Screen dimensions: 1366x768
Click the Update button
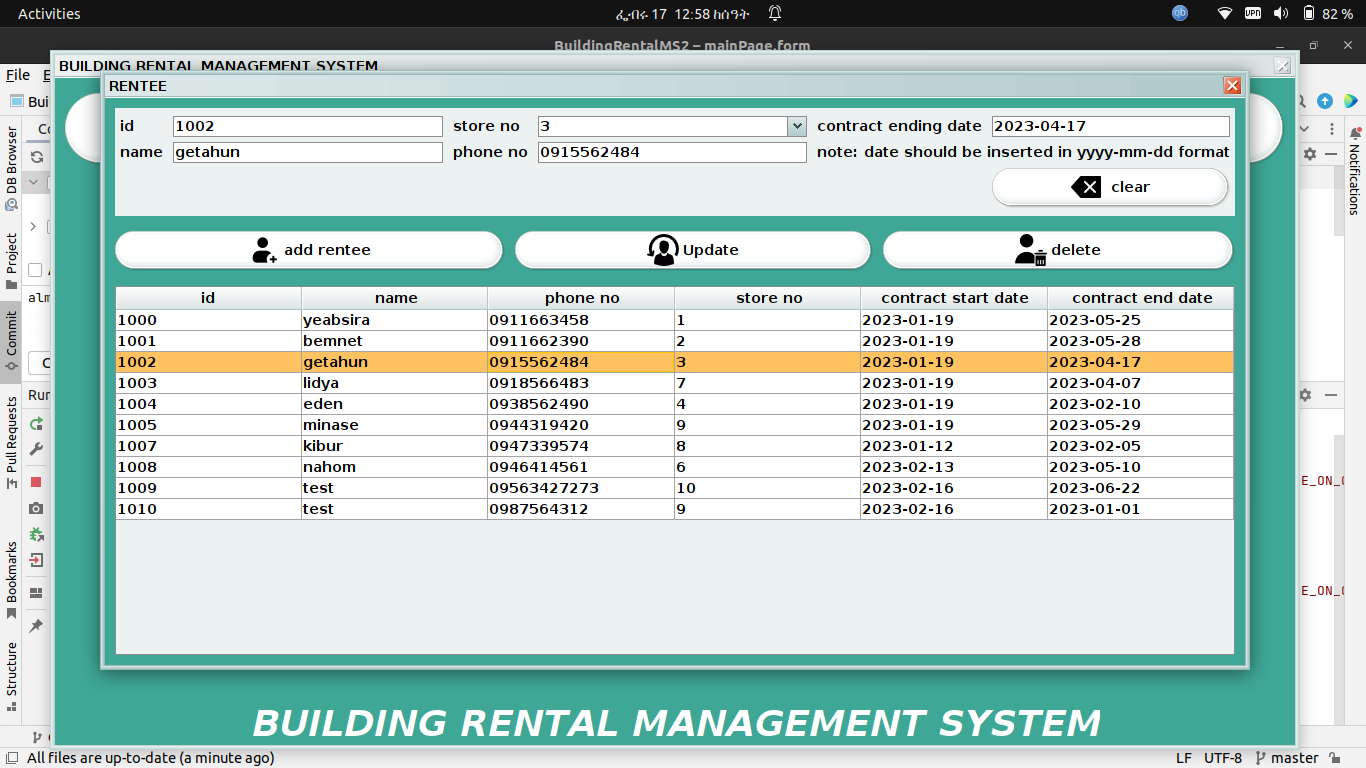(x=692, y=249)
